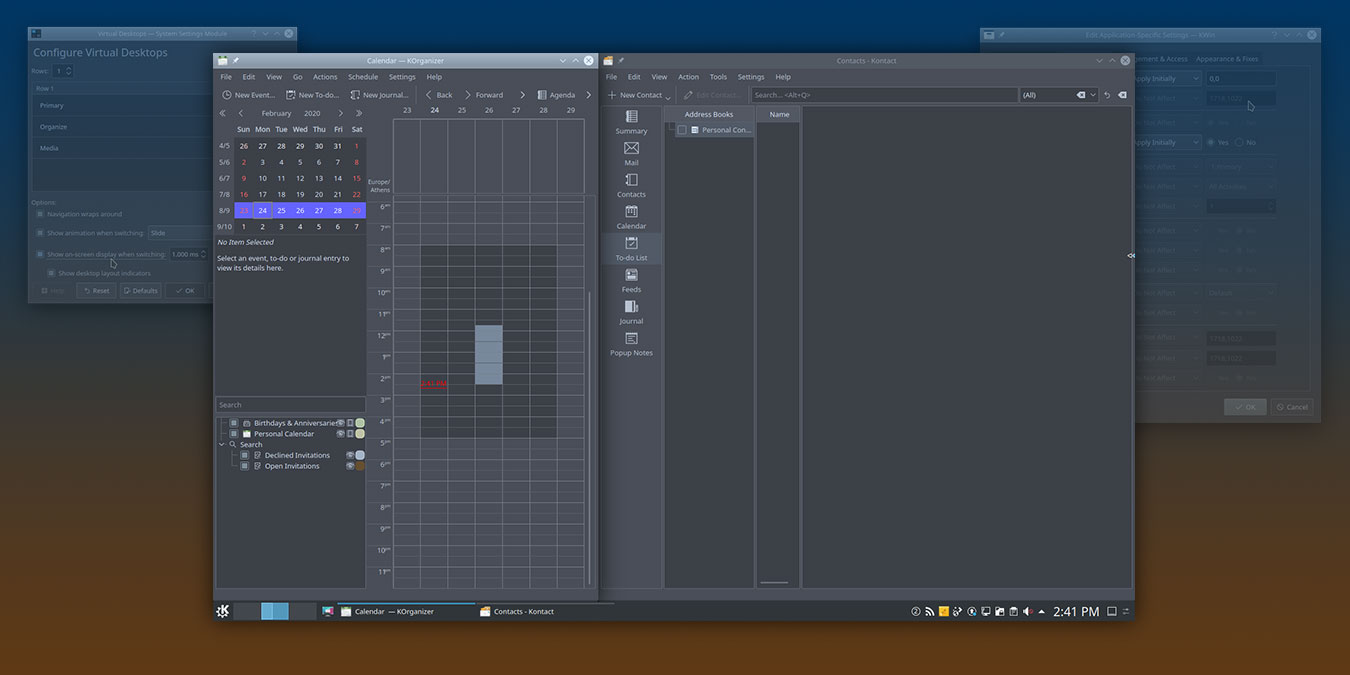Collapse the Search group in calendar list
Viewport: 1350px width, 675px height.
point(224,443)
